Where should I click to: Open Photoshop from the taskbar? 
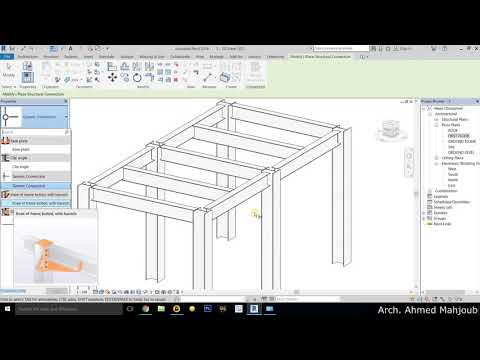click(x=208, y=309)
